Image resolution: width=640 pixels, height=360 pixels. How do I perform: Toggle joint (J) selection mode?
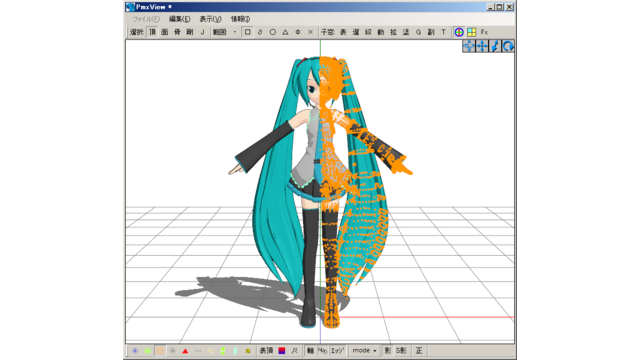click(202, 32)
